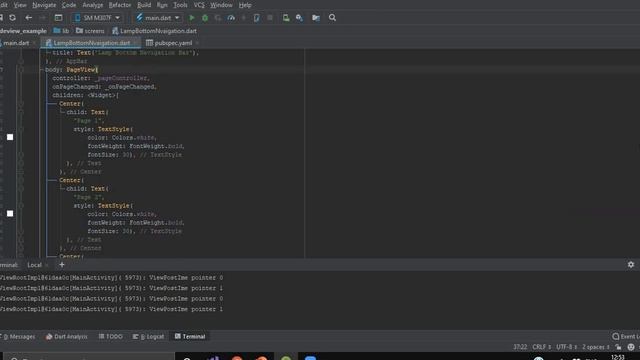Open the Build menu

click(144, 5)
